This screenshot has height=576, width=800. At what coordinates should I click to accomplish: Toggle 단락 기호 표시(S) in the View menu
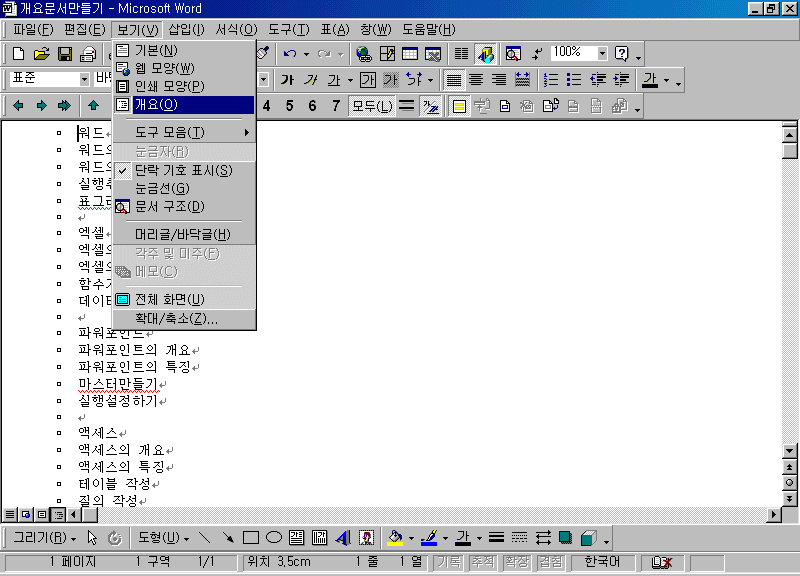pos(184,170)
